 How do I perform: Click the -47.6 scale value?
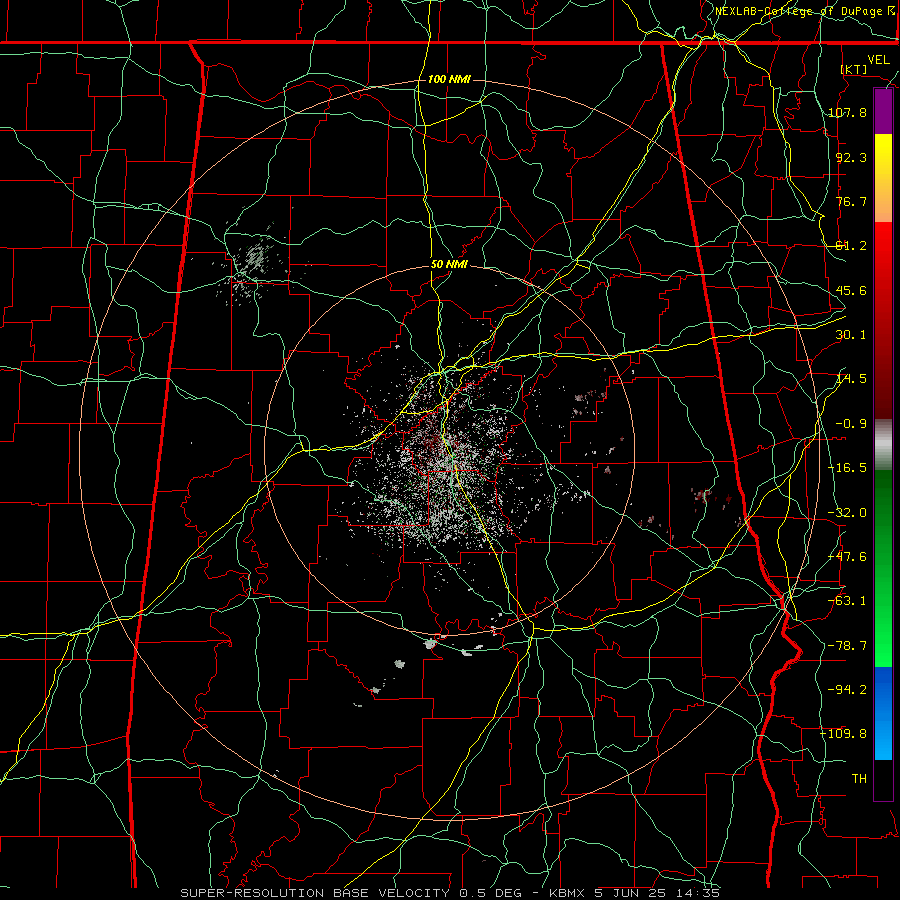[847, 557]
